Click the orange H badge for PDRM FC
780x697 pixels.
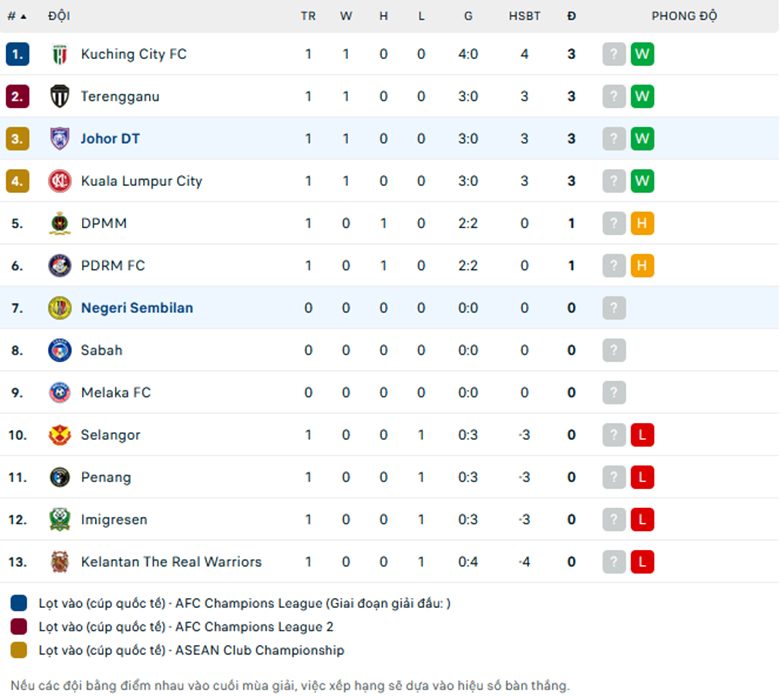pyautogui.click(x=642, y=266)
